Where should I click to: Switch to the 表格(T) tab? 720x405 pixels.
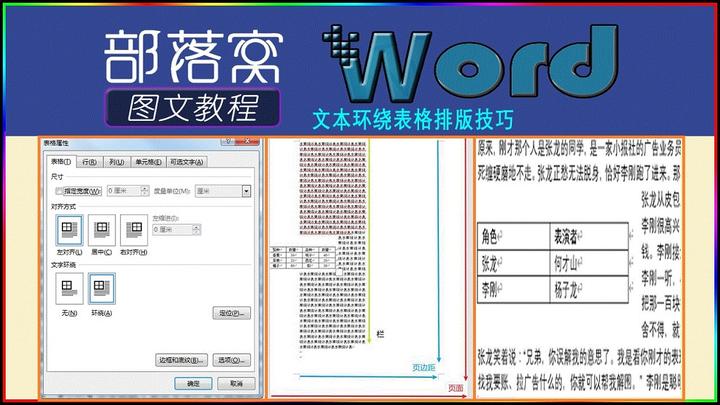(x=61, y=162)
